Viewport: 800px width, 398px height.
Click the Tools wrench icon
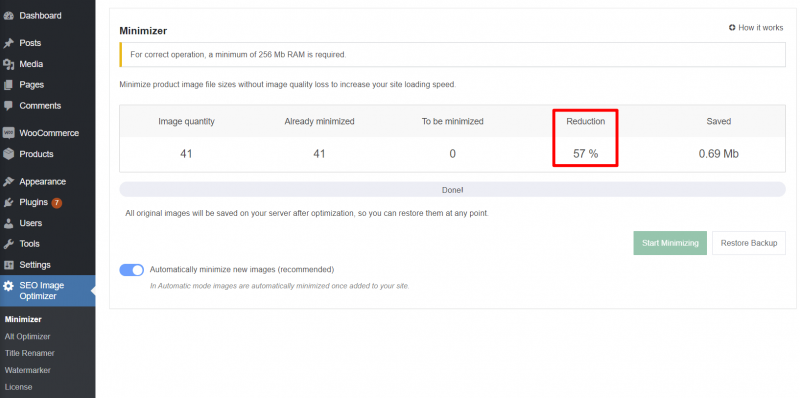(x=8, y=244)
